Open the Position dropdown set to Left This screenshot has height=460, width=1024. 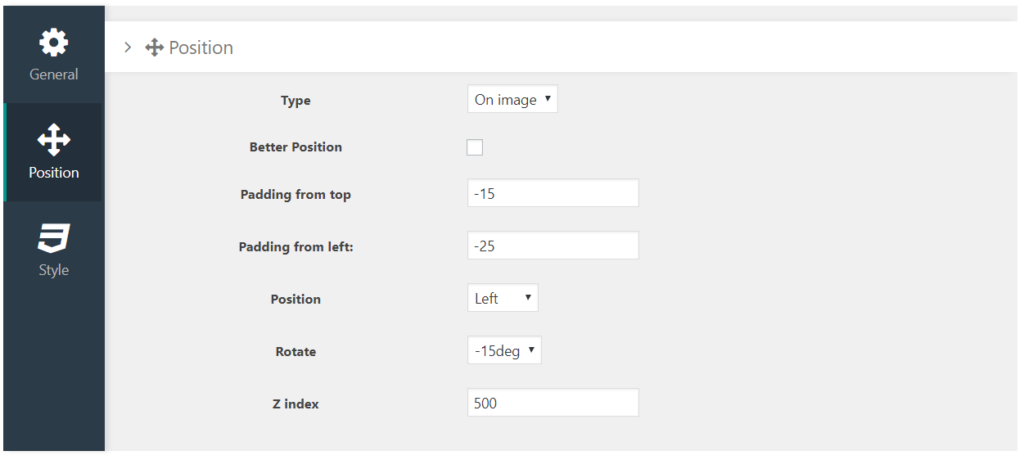pyautogui.click(x=503, y=298)
